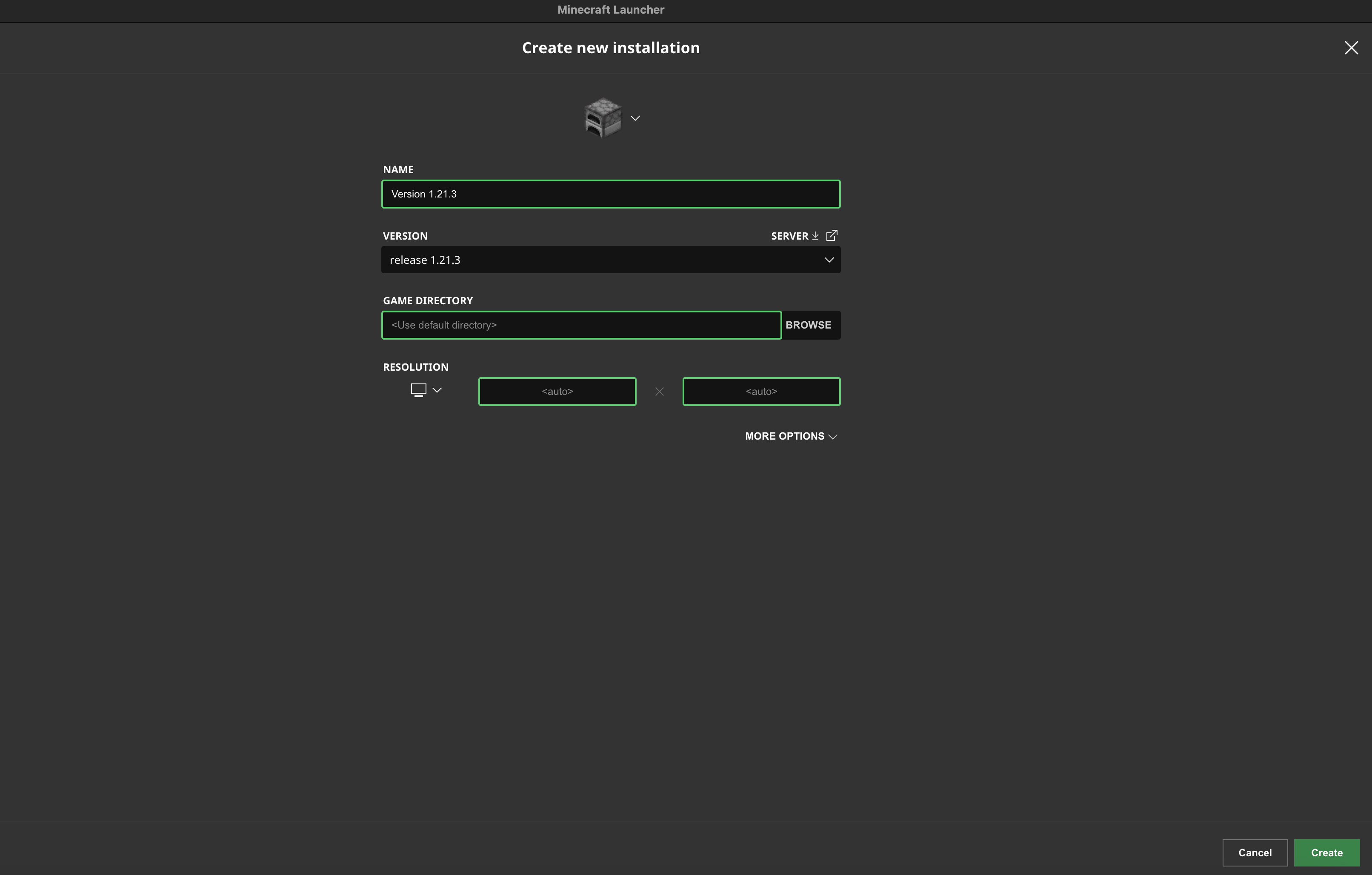
Task: Click the furnace block installation icon
Action: (603, 118)
